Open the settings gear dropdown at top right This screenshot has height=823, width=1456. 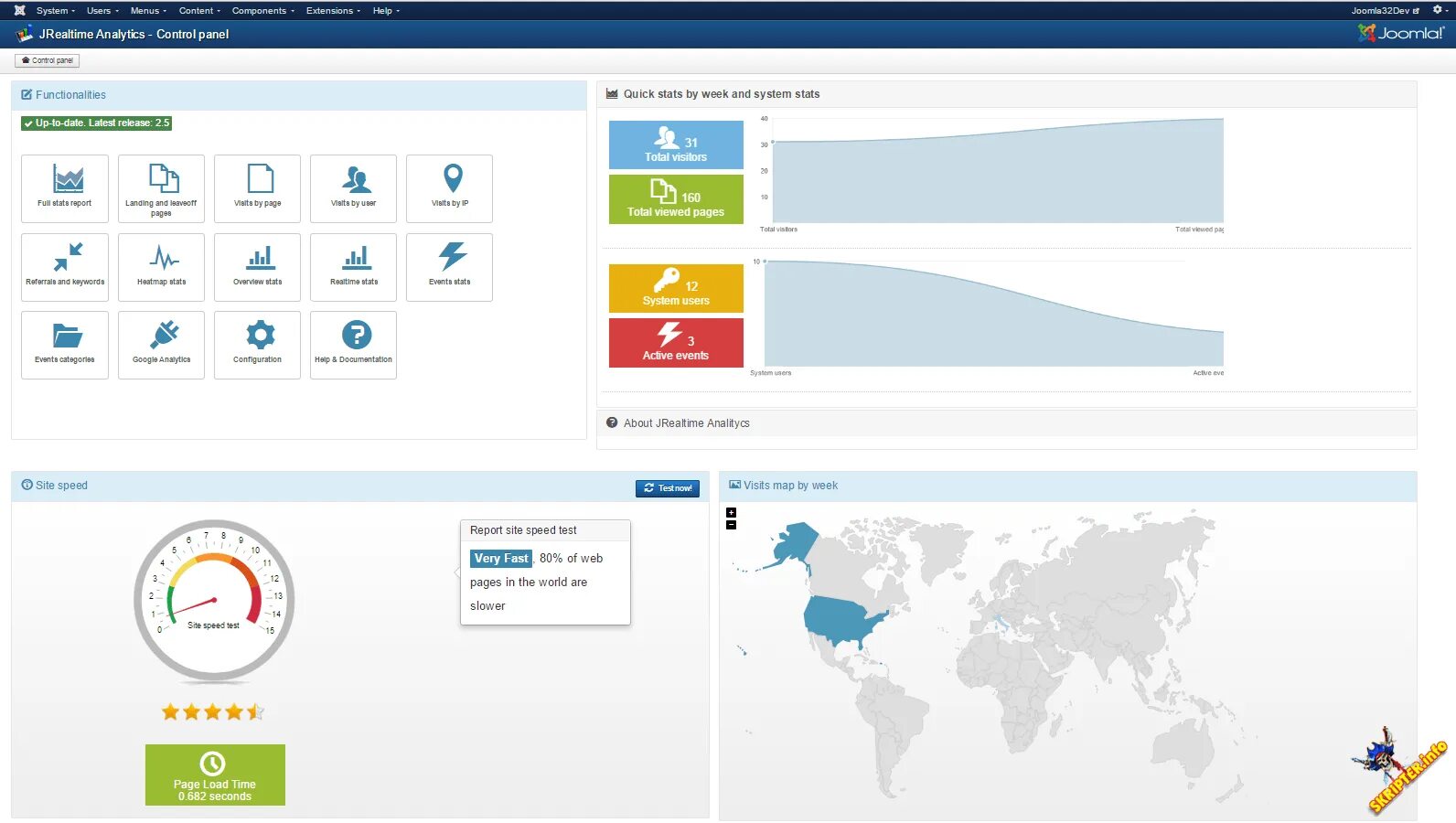1439,10
